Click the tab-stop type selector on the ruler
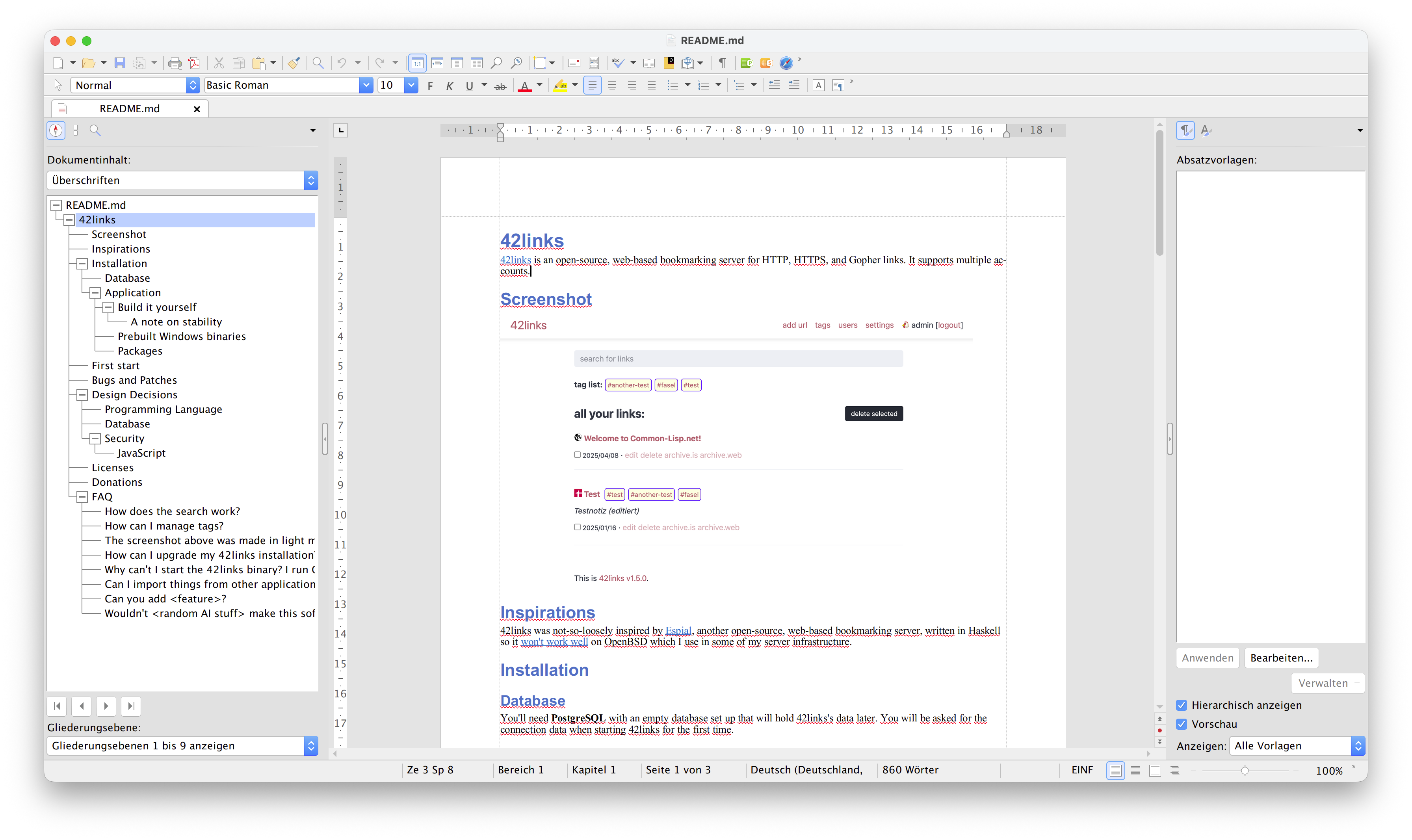Image resolution: width=1412 pixels, height=840 pixels. pos(341,130)
